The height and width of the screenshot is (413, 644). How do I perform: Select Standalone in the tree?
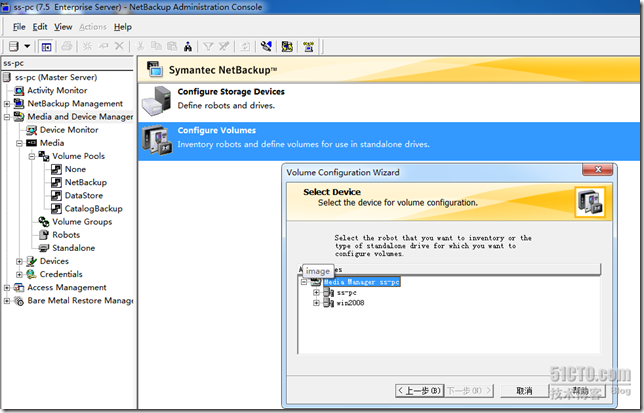74,248
